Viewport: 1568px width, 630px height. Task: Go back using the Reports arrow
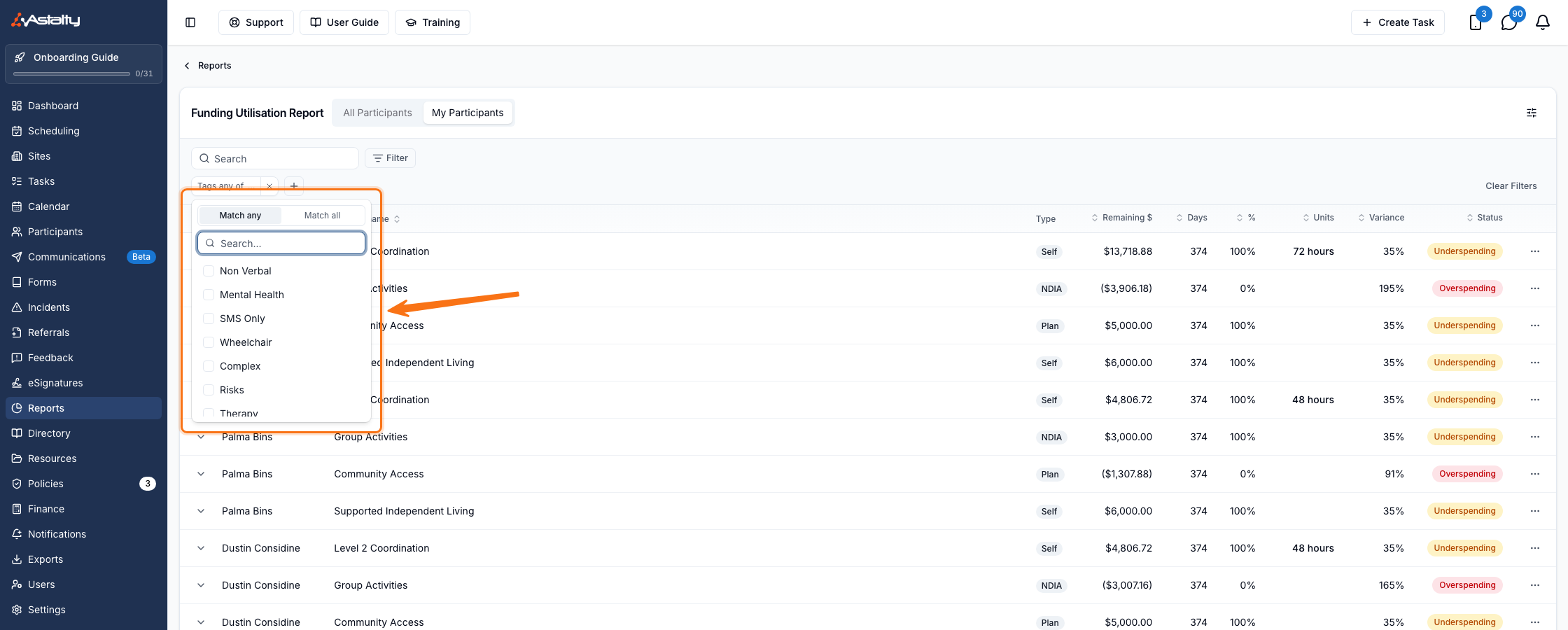tap(187, 66)
